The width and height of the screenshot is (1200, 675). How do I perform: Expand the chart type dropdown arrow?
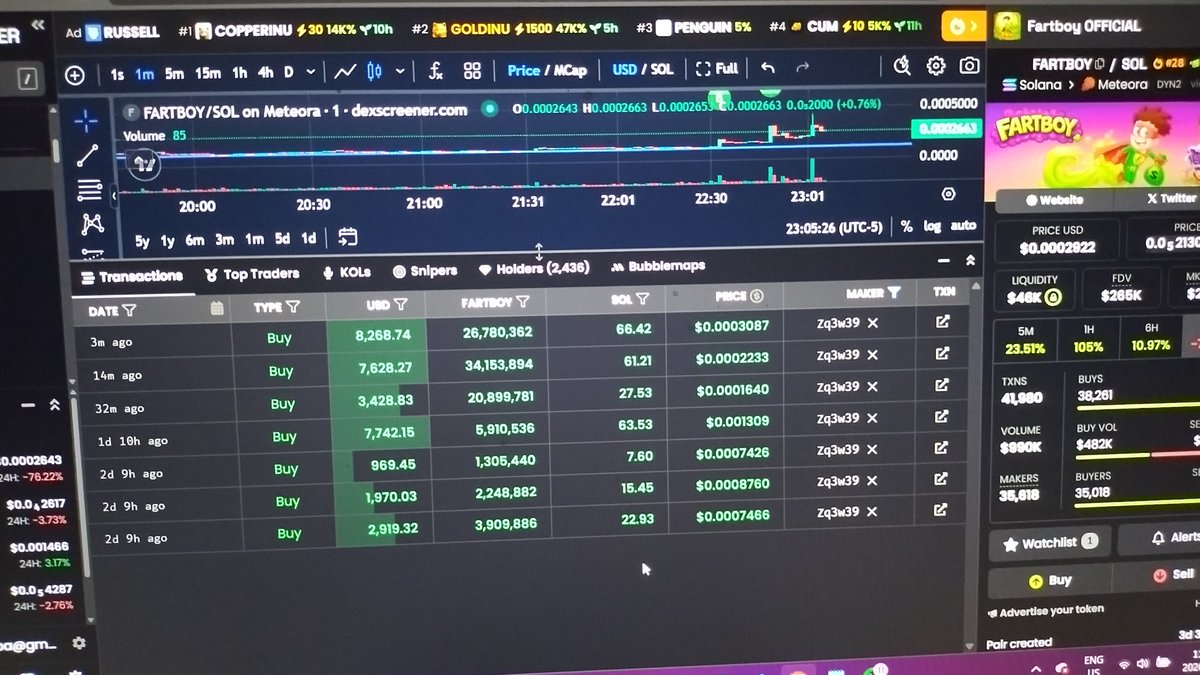pyautogui.click(x=400, y=71)
